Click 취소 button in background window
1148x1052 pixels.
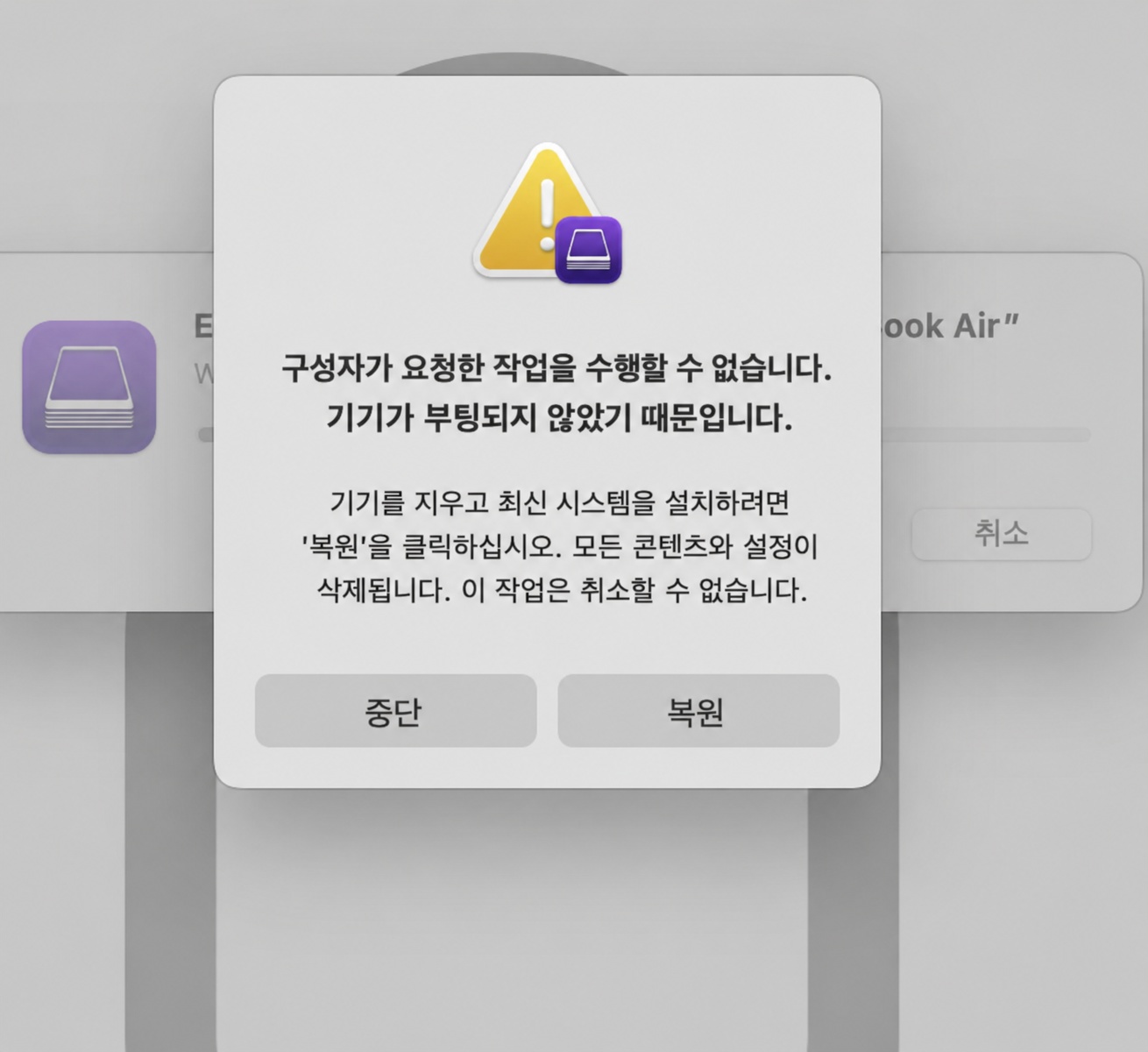point(1002,533)
